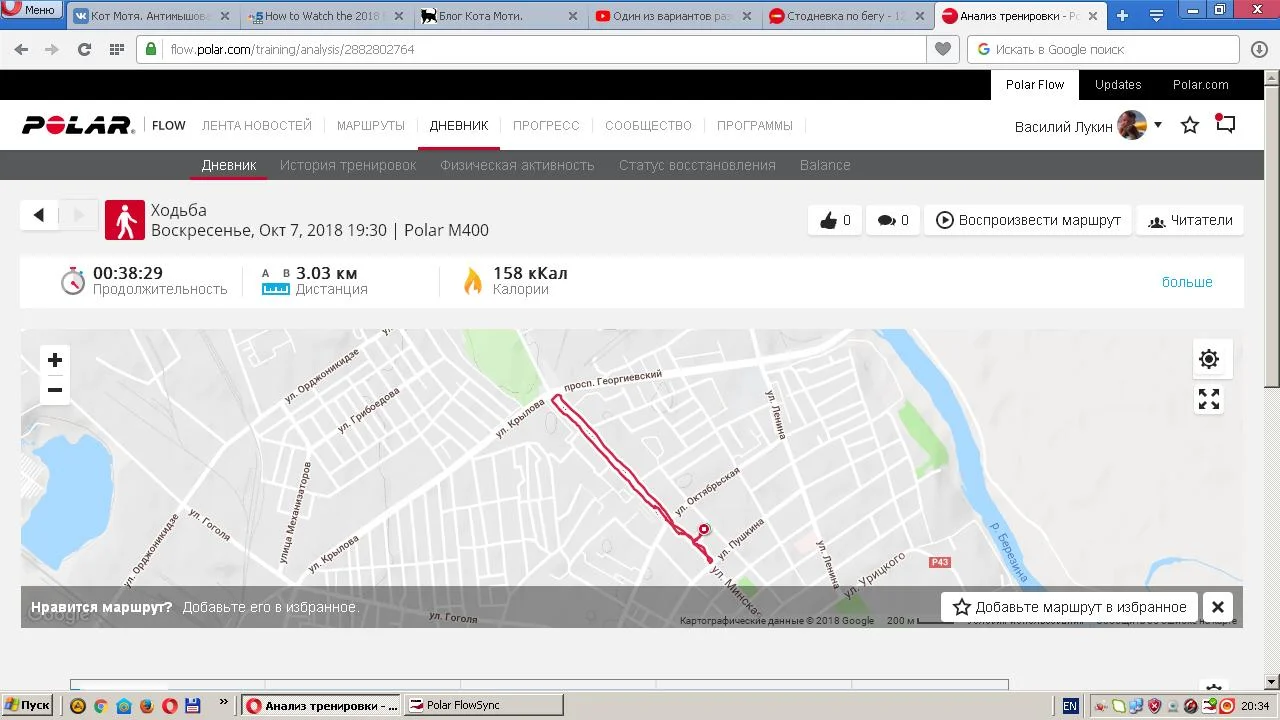The image size is (1280, 720).
Task: Open the Opera Меню button
Action: pos(31,10)
